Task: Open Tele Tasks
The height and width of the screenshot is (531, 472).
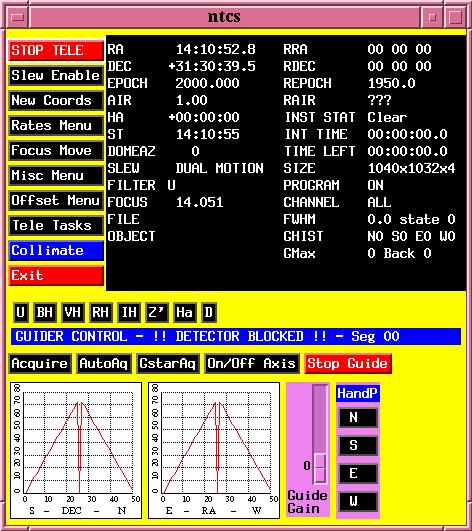Action: click(x=56, y=226)
